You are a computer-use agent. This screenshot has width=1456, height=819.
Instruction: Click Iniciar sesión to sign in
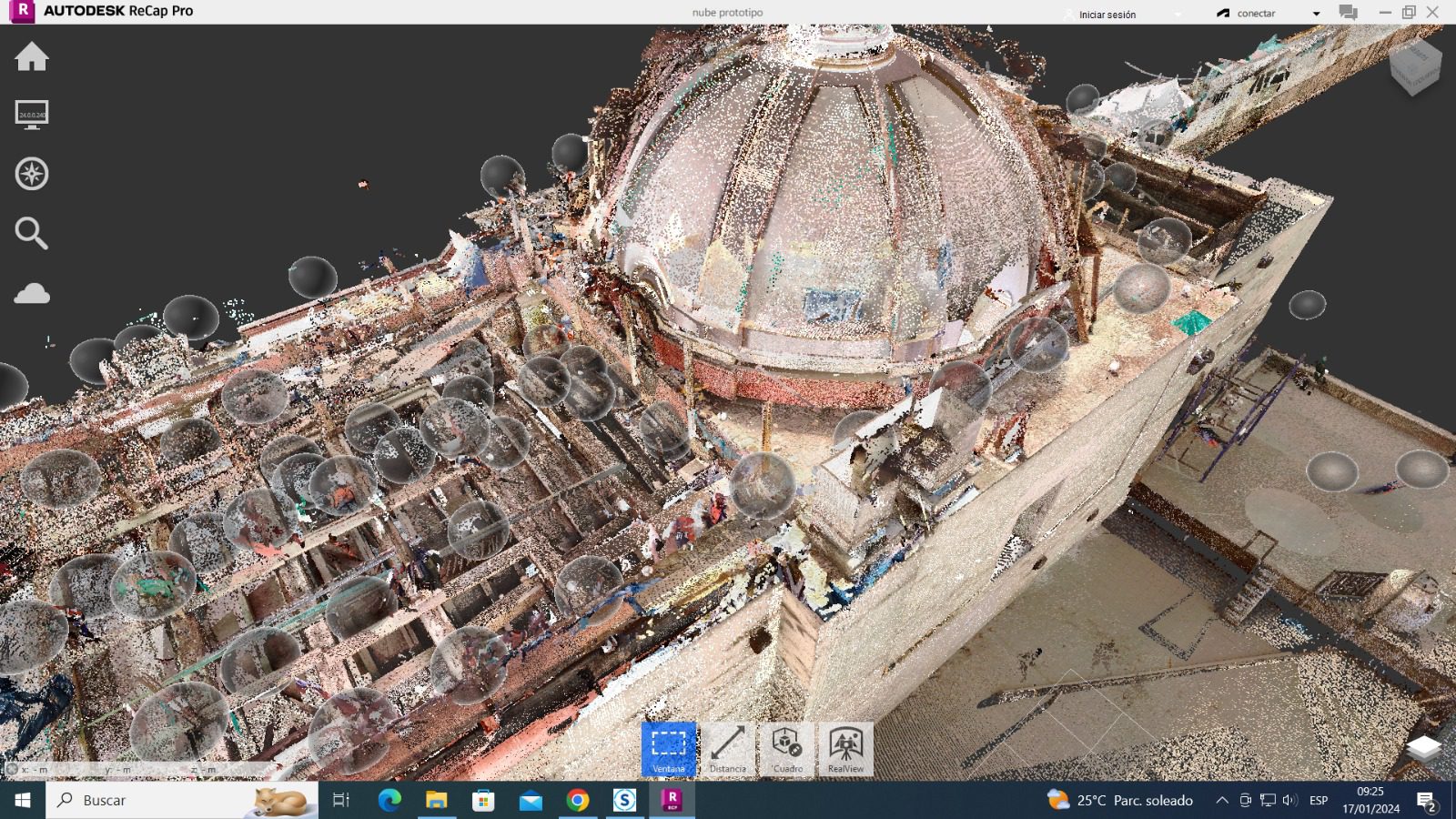pos(1107,15)
